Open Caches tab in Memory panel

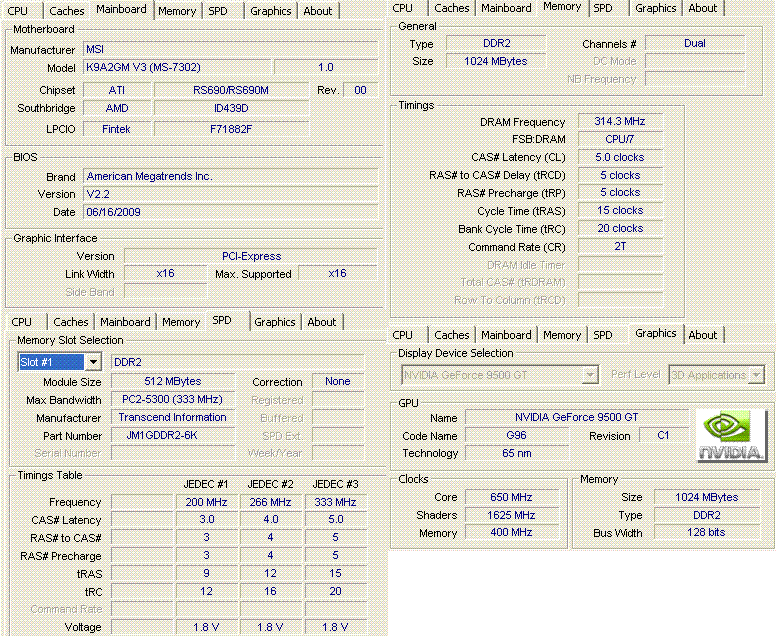[x=451, y=8]
